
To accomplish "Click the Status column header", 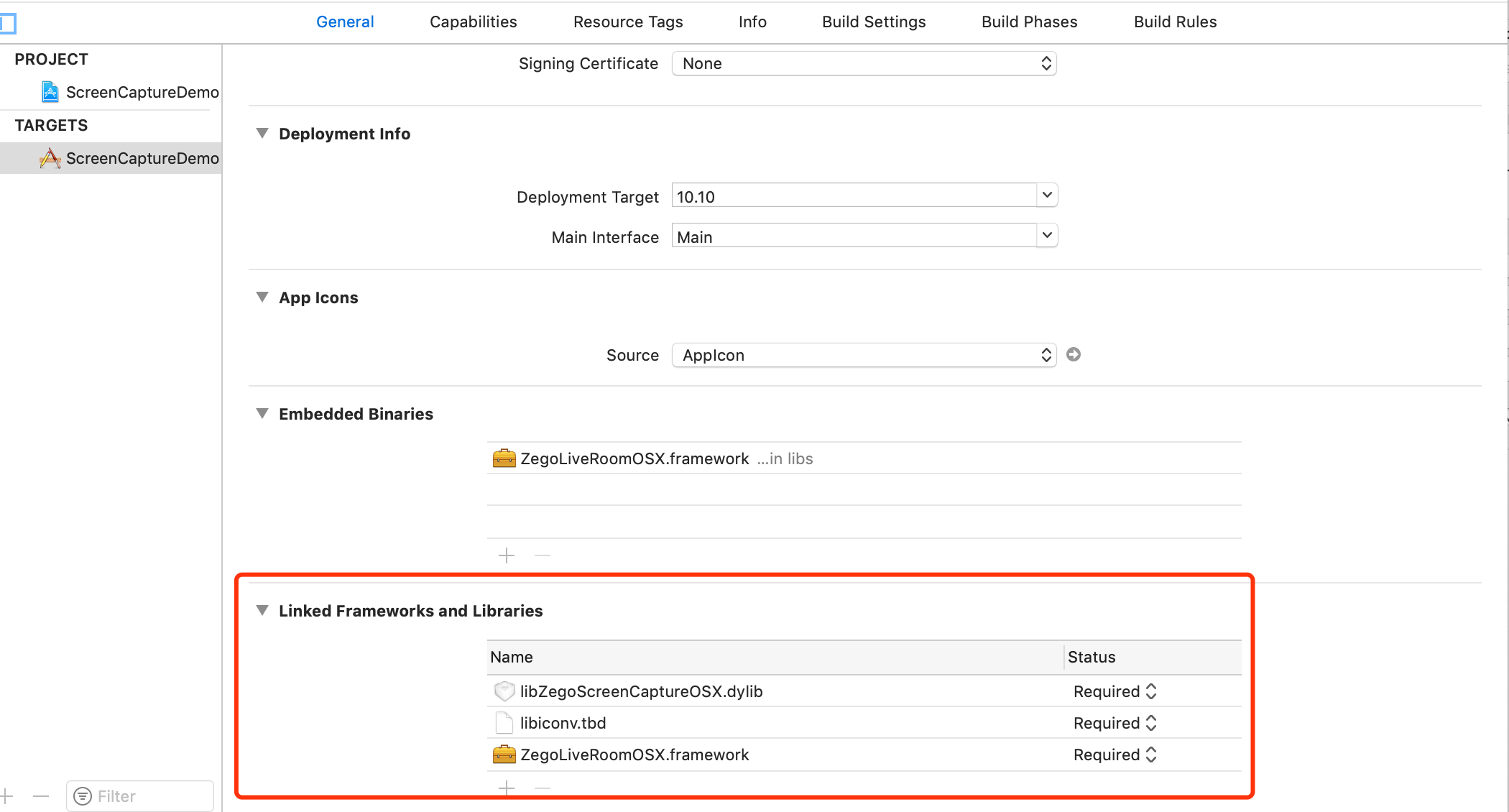I will pos(1153,657).
